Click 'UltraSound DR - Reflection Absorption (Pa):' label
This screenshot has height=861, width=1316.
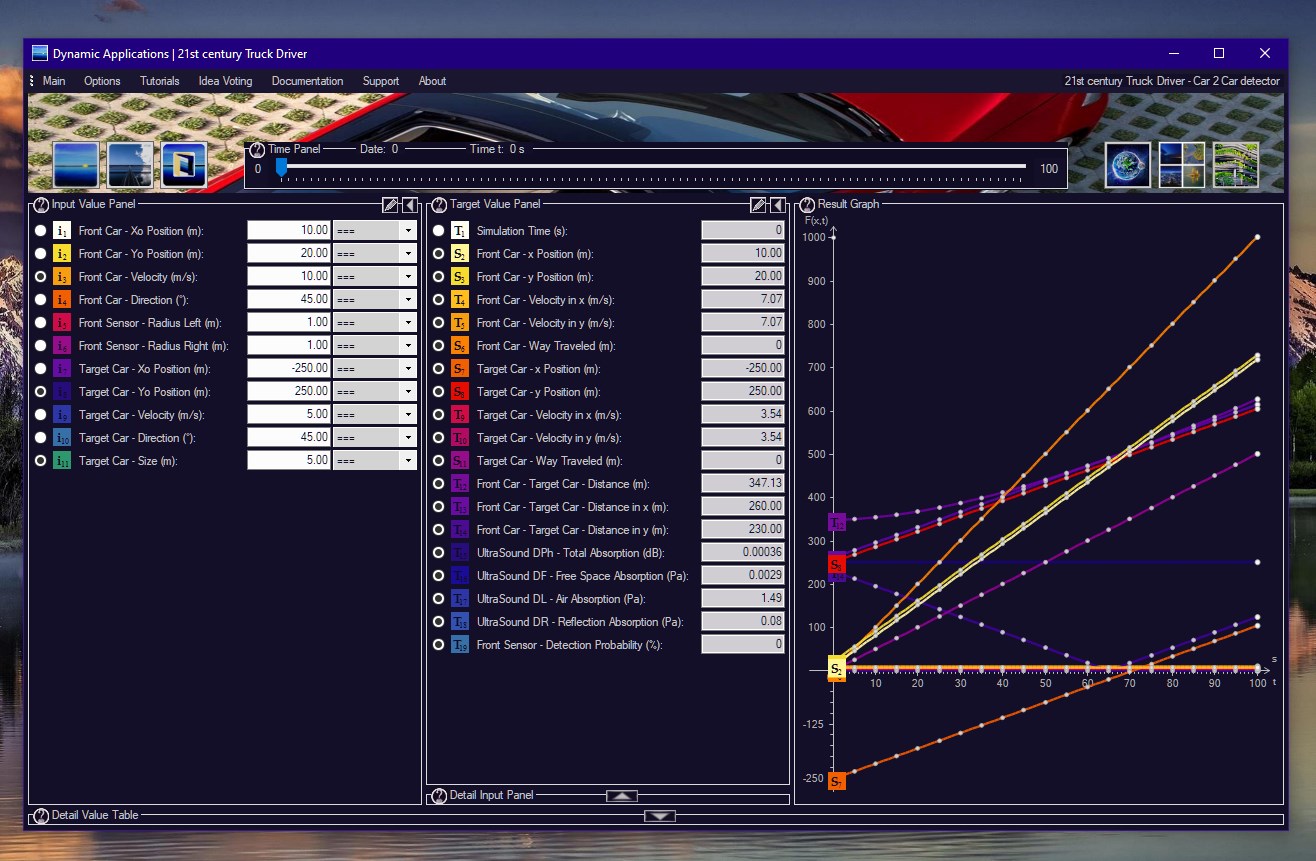tap(580, 622)
